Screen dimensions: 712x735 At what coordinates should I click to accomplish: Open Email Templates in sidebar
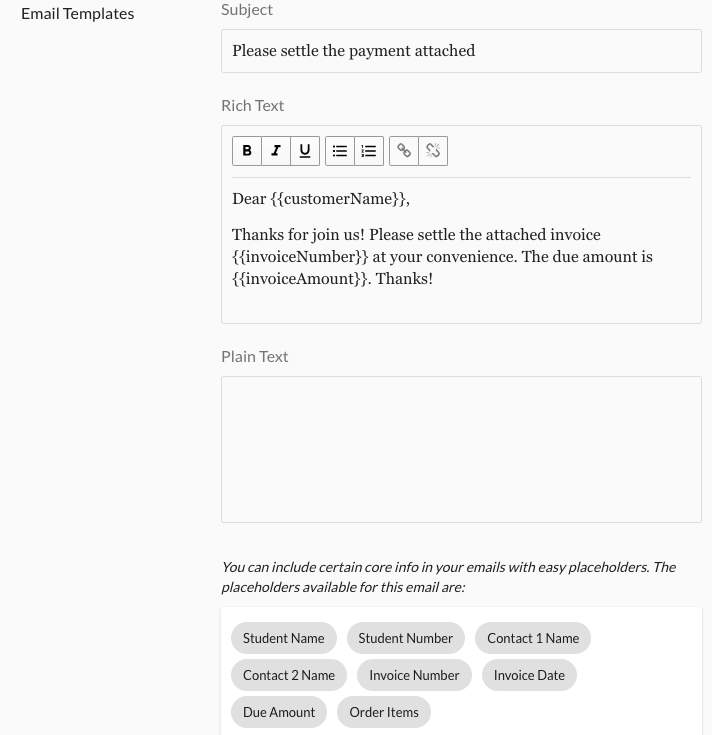coord(77,13)
